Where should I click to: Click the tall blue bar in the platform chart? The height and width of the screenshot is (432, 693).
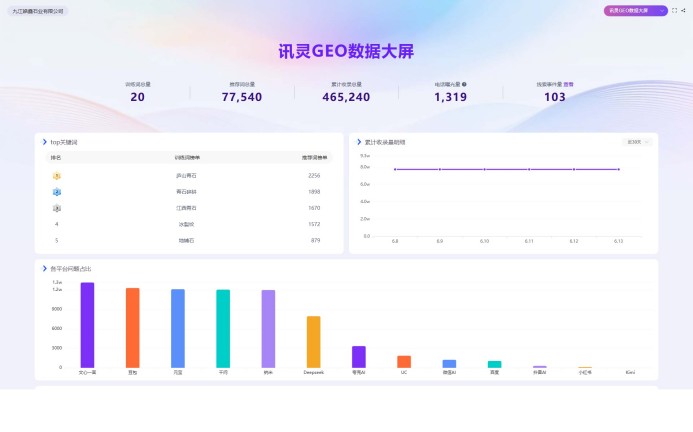tap(178, 329)
